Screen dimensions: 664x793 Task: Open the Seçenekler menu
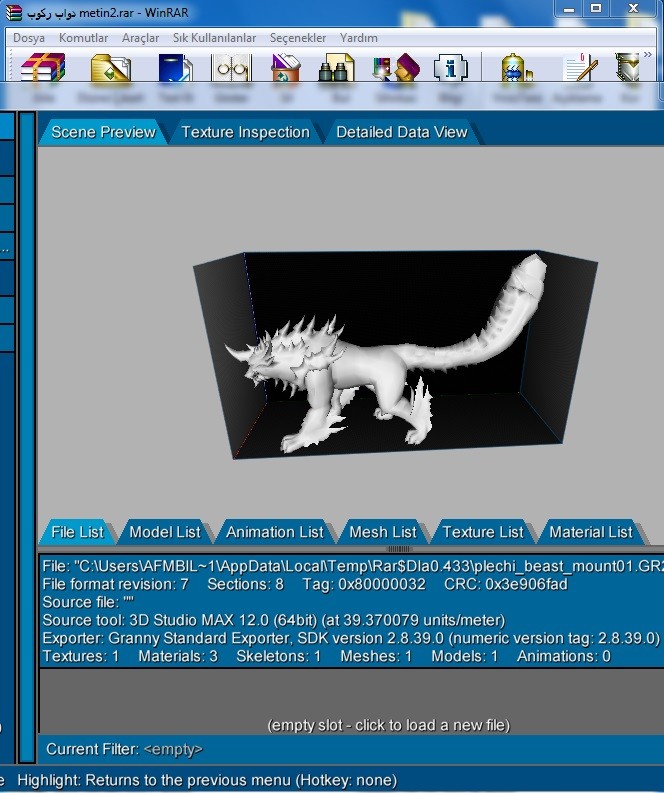[298, 38]
